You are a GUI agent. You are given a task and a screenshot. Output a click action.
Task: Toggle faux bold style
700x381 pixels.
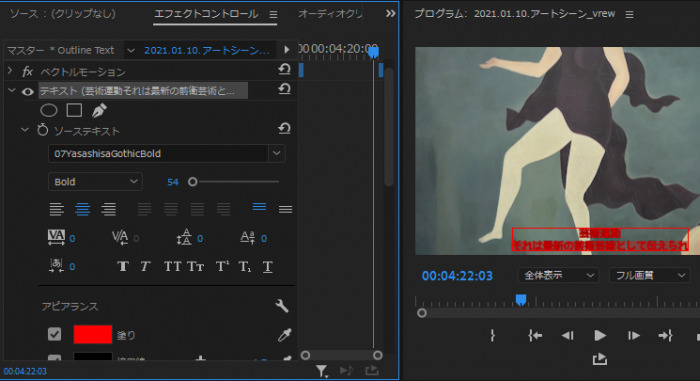pyautogui.click(x=123, y=267)
